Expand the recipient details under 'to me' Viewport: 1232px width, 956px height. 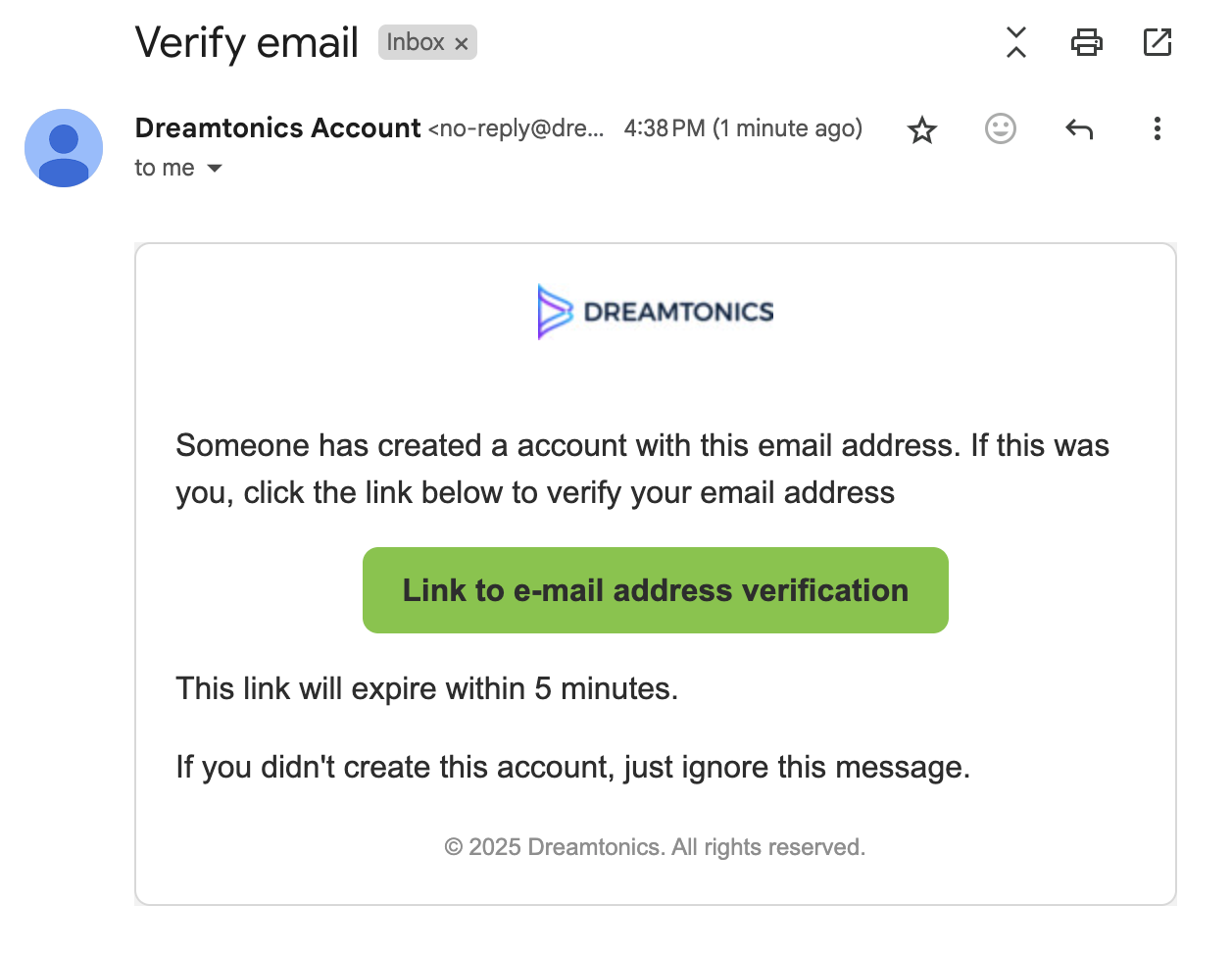tap(216, 168)
